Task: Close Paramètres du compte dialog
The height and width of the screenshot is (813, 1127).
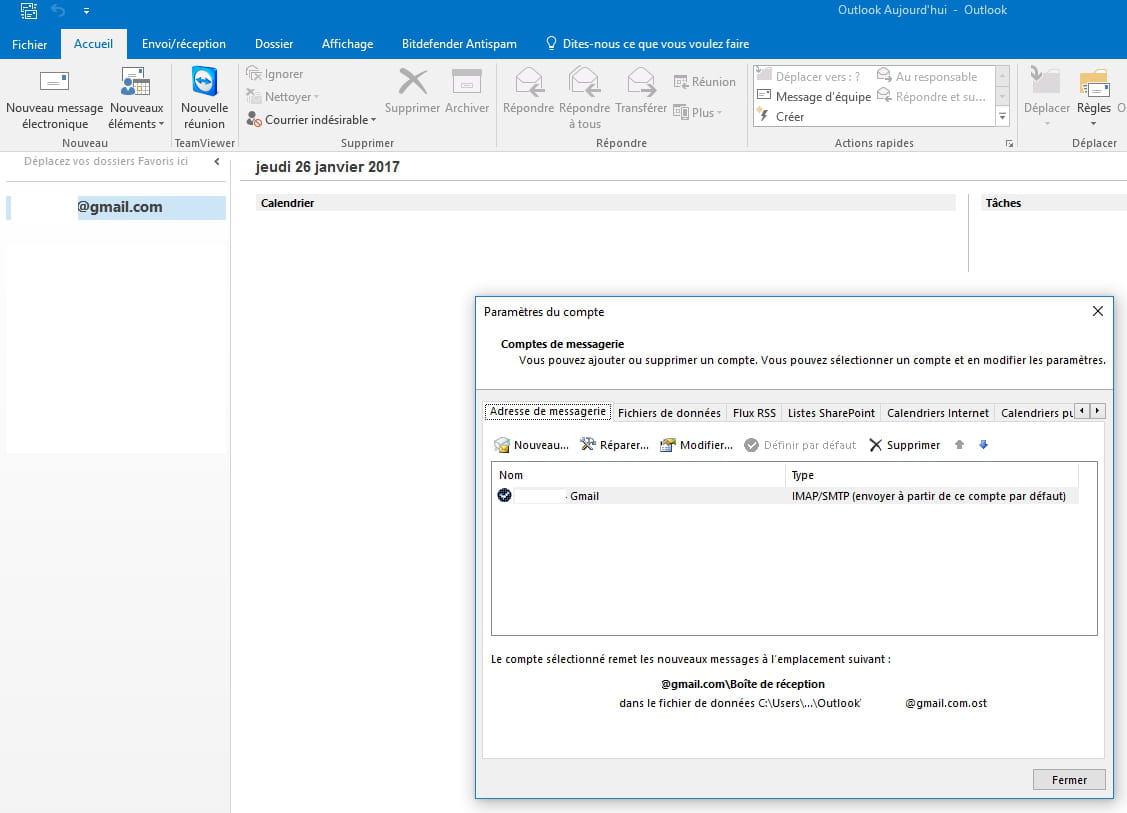Action: 1098,311
